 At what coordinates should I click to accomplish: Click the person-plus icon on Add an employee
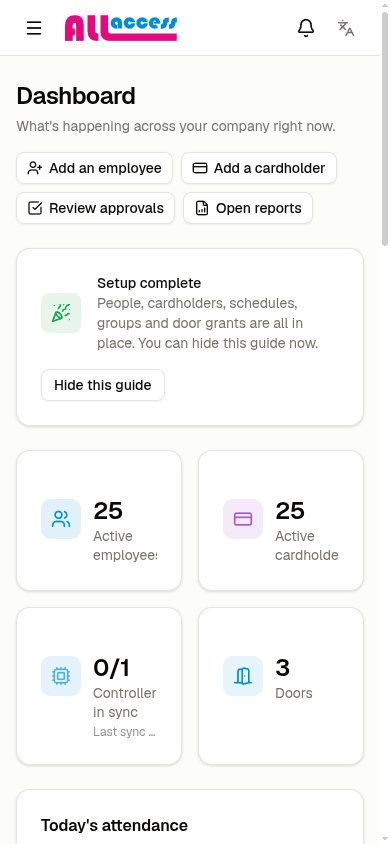coord(35,168)
